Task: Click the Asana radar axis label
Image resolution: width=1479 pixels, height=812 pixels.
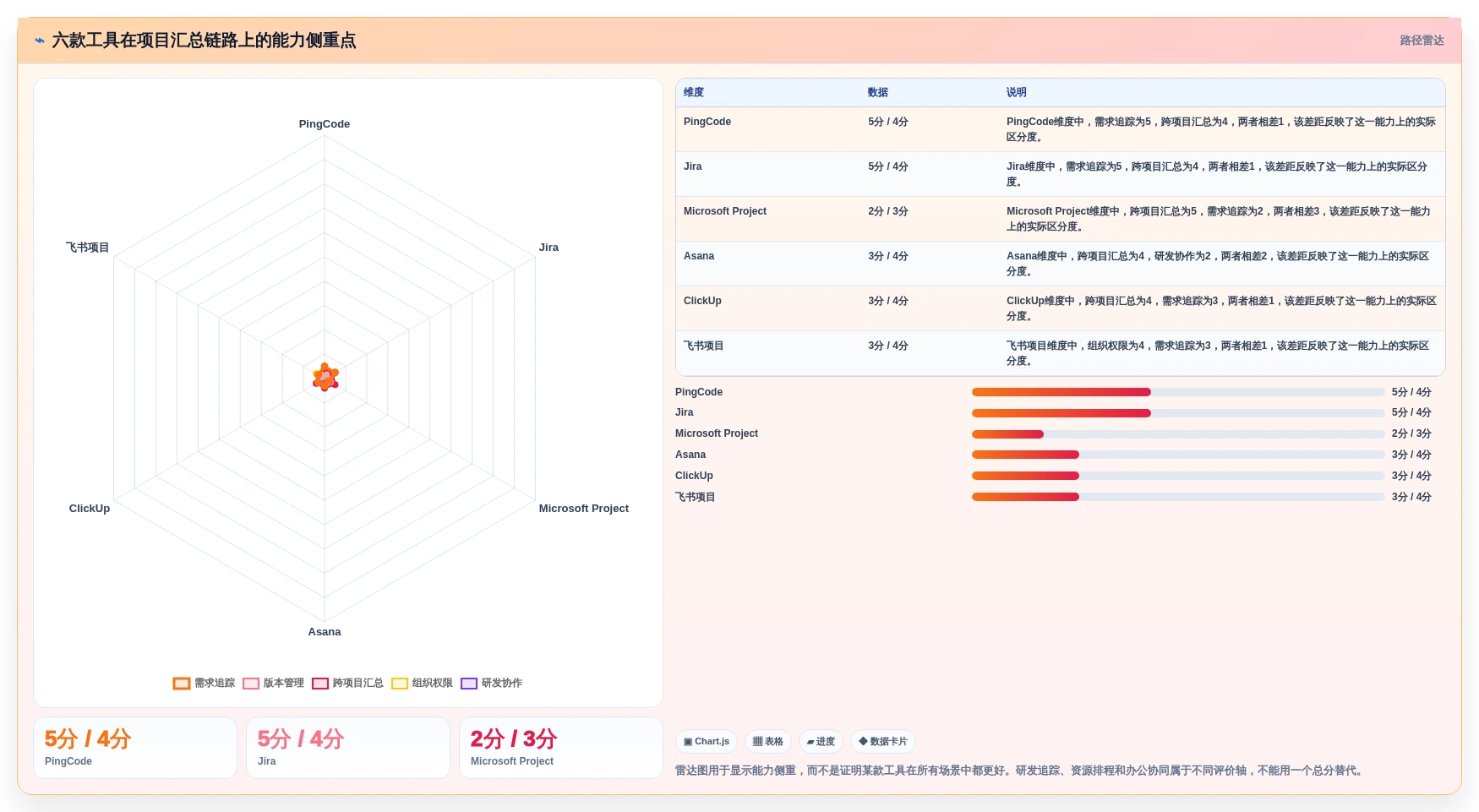Action: pos(325,632)
